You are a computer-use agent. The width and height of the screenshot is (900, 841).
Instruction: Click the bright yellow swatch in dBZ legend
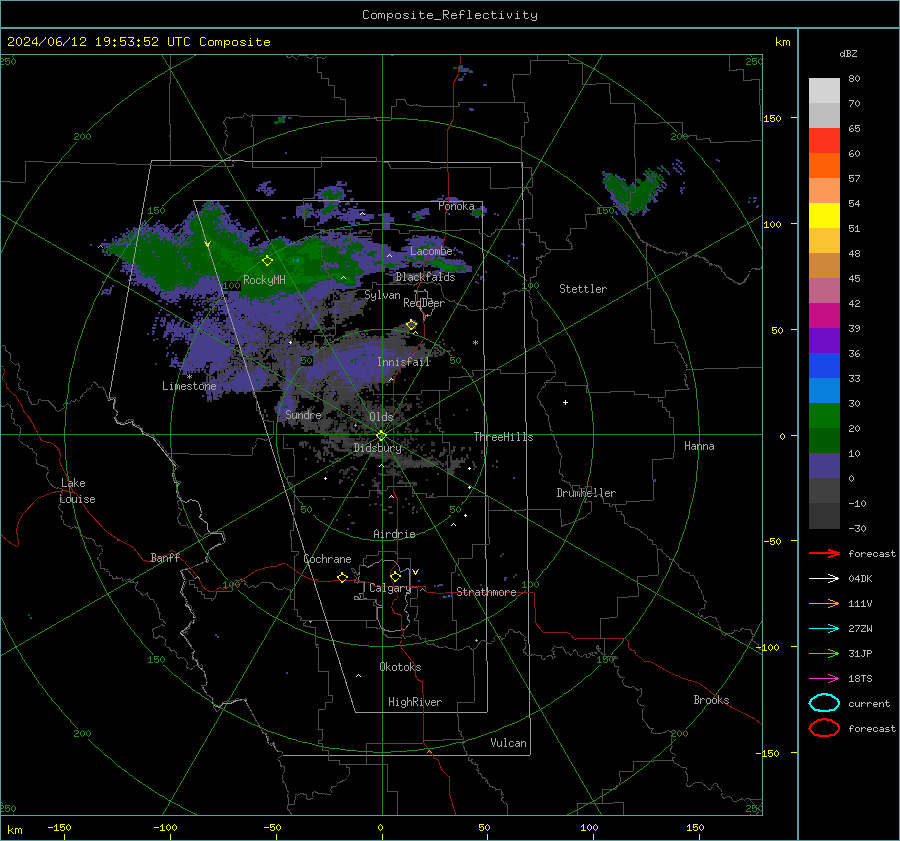[824, 215]
